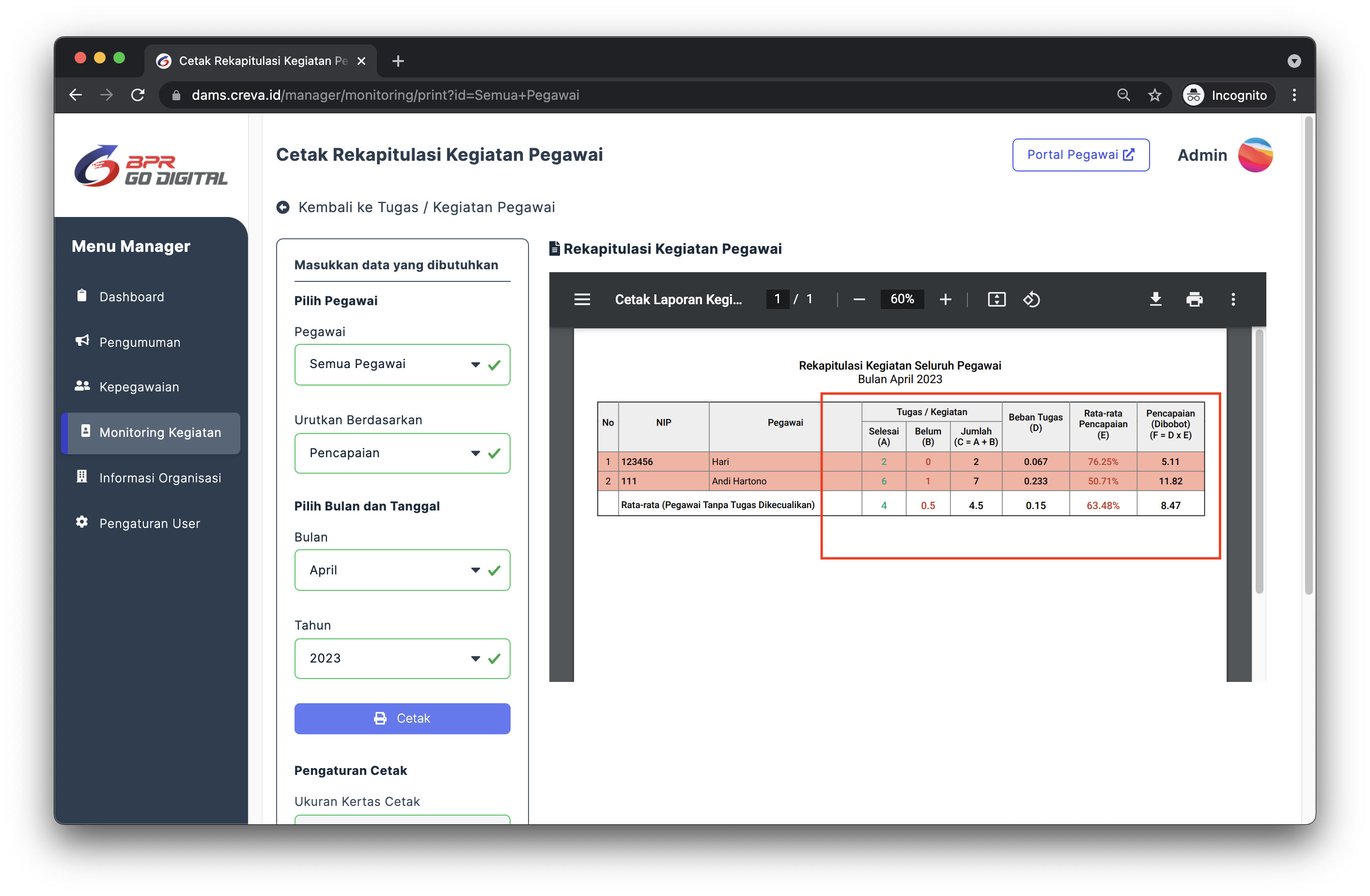Viewport: 1370px width, 896px height.
Task: Open Kepegawaian menu item
Action: point(139,386)
